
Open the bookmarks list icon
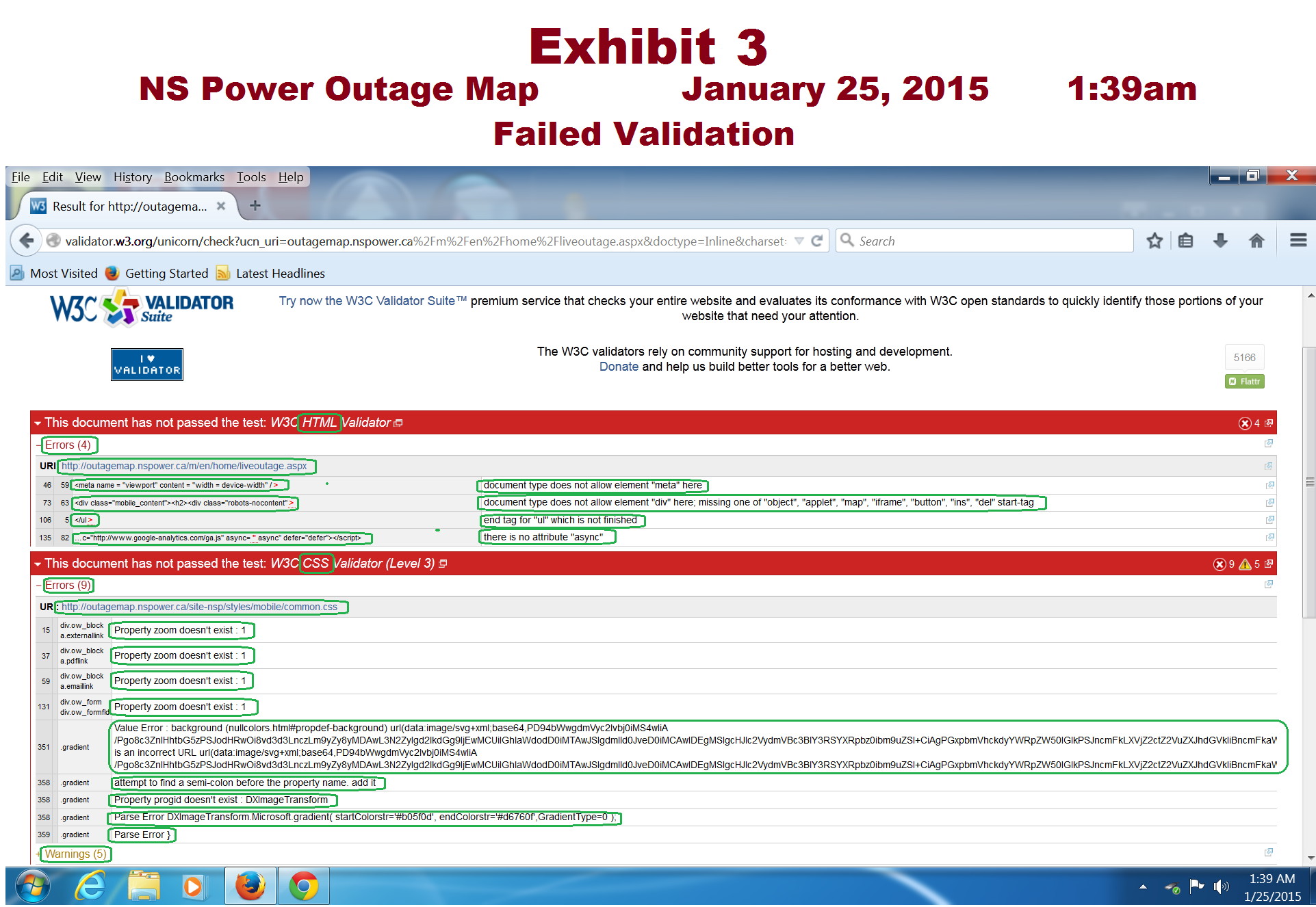[1186, 241]
